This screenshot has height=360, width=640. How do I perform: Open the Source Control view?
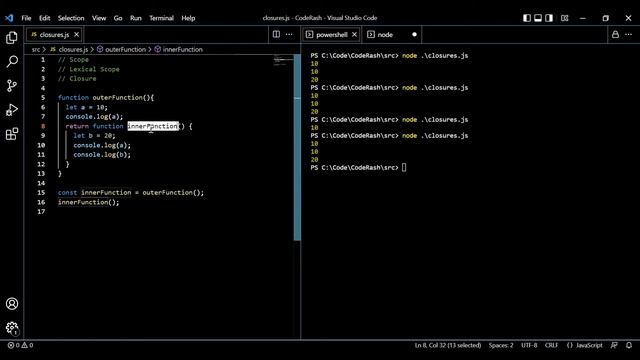[x=12, y=85]
